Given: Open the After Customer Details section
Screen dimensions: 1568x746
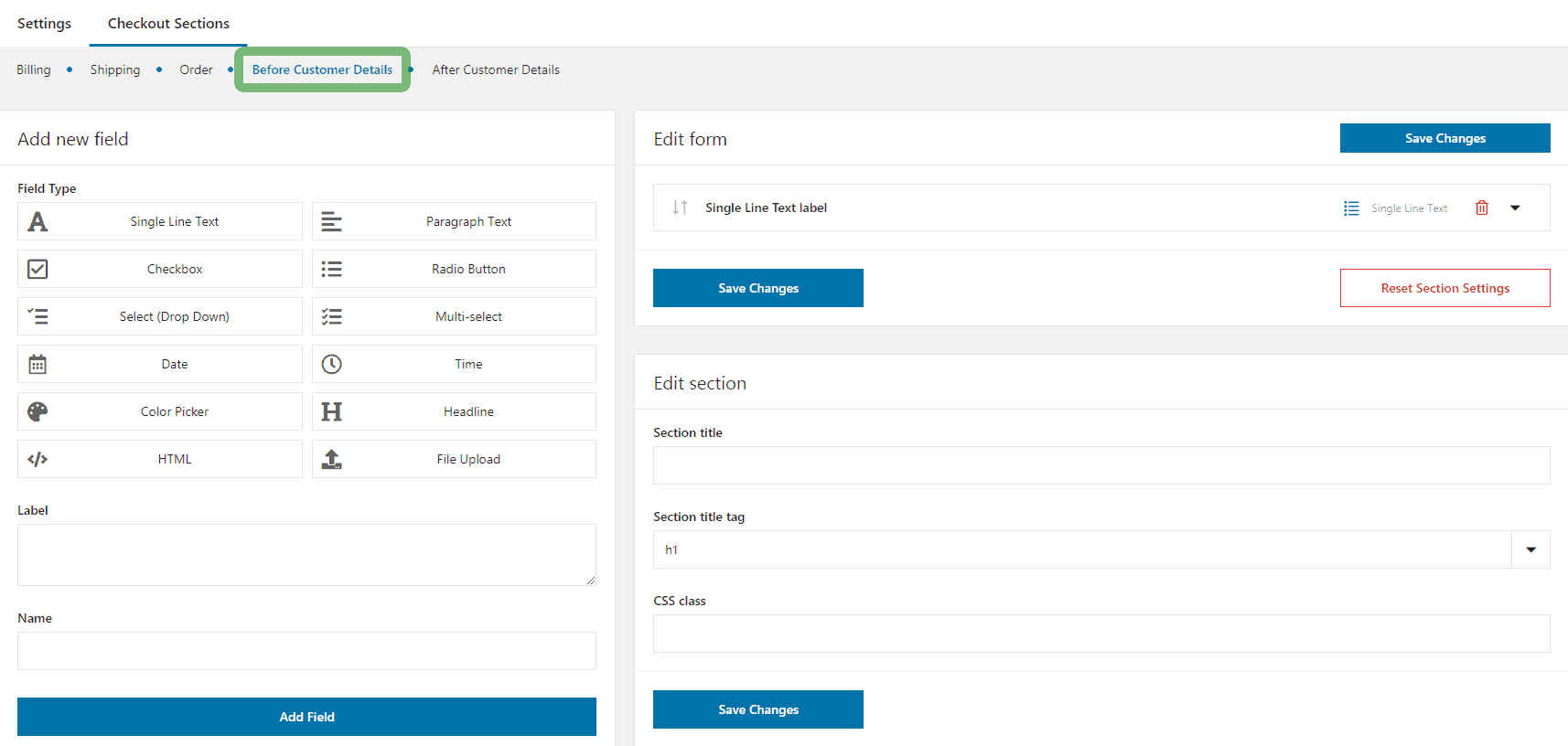Looking at the screenshot, I should [495, 69].
